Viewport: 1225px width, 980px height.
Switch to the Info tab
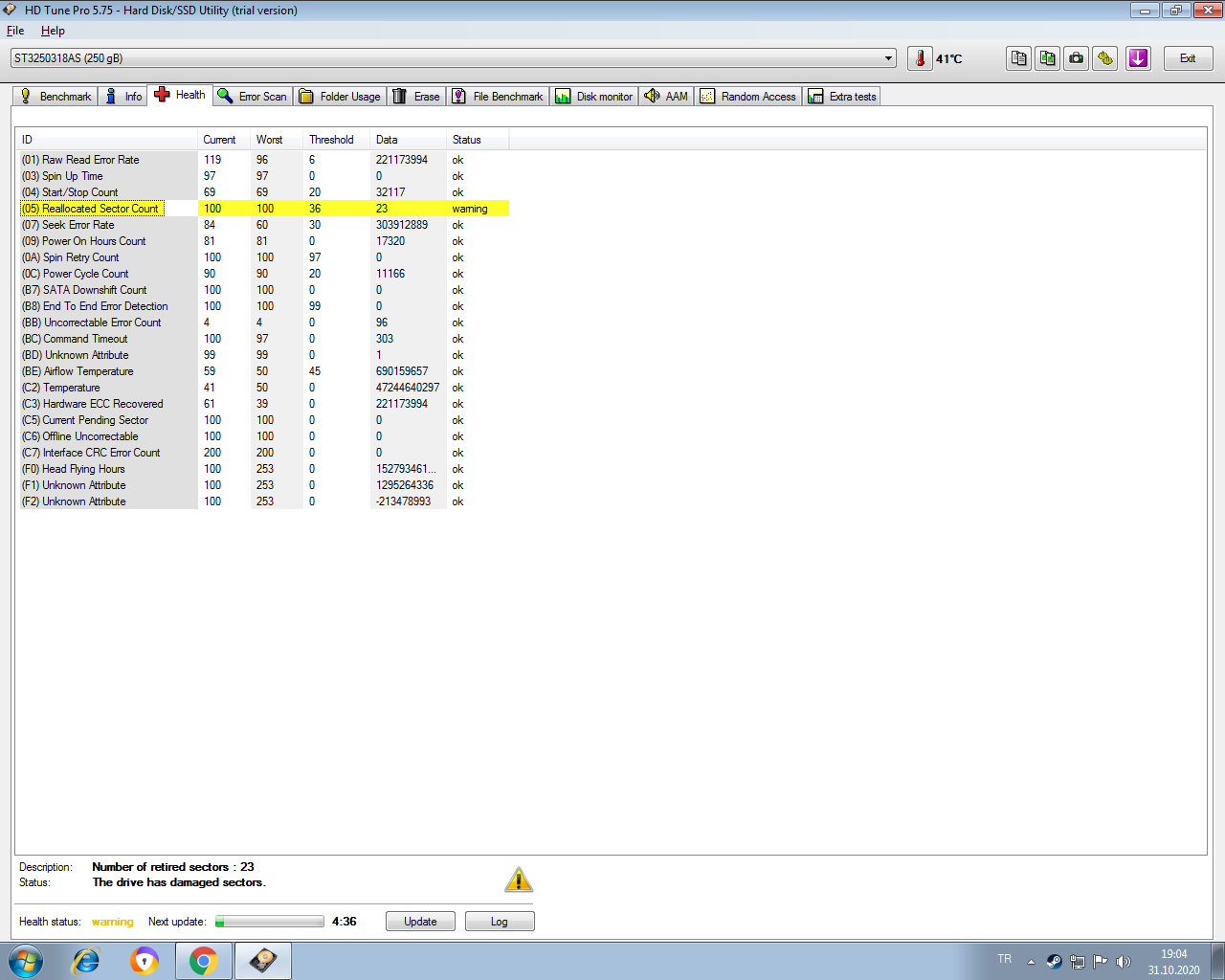tap(123, 97)
